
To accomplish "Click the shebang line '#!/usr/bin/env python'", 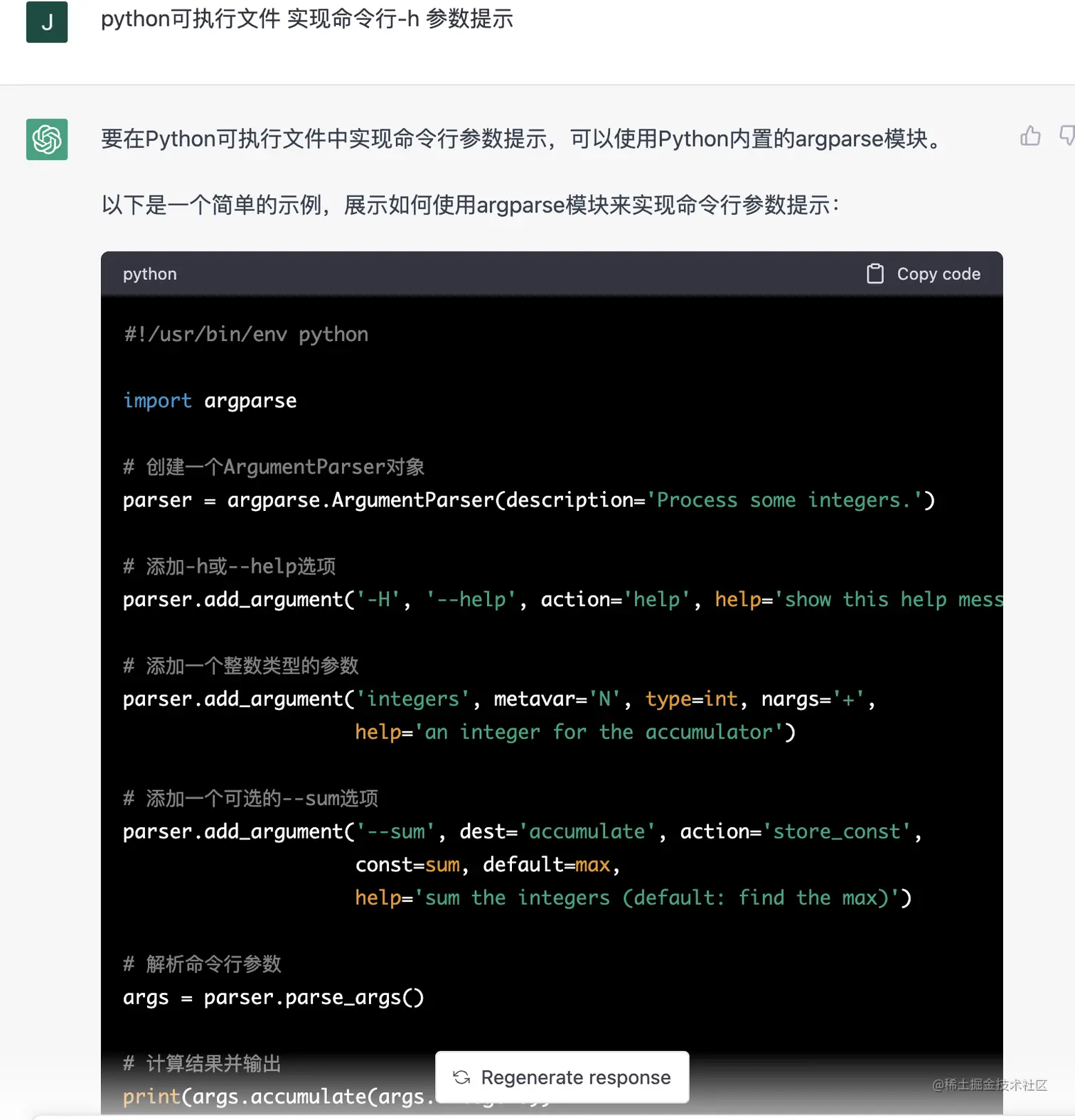I will tap(246, 334).
